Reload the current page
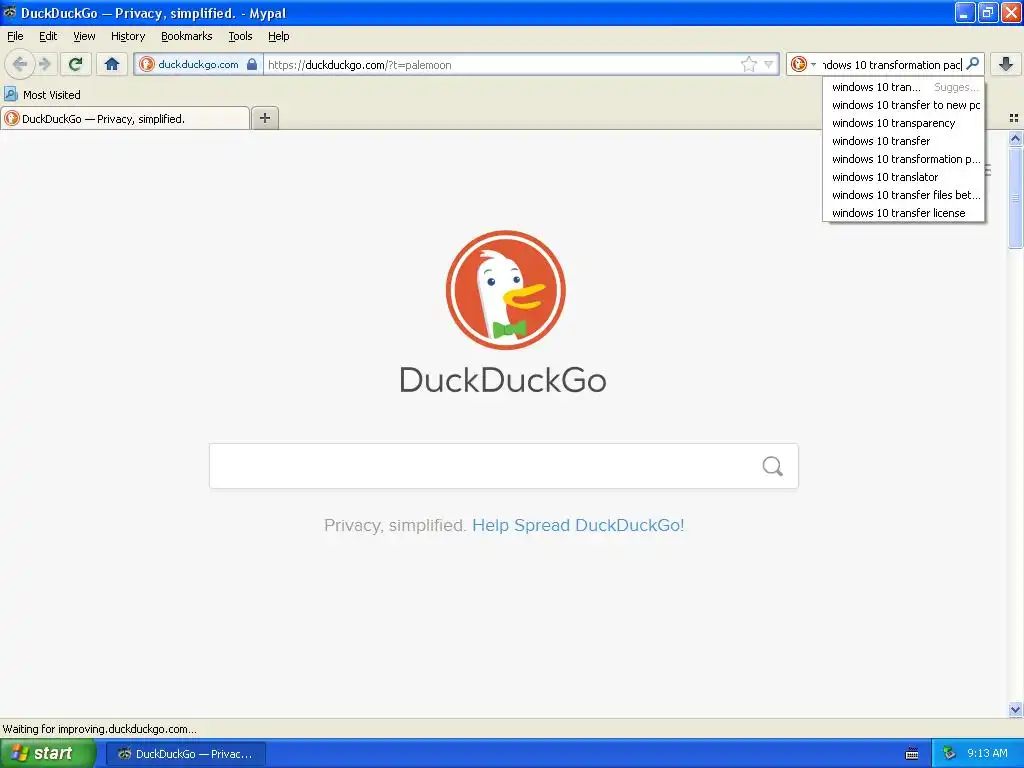The height and width of the screenshot is (768, 1024). pos(76,64)
